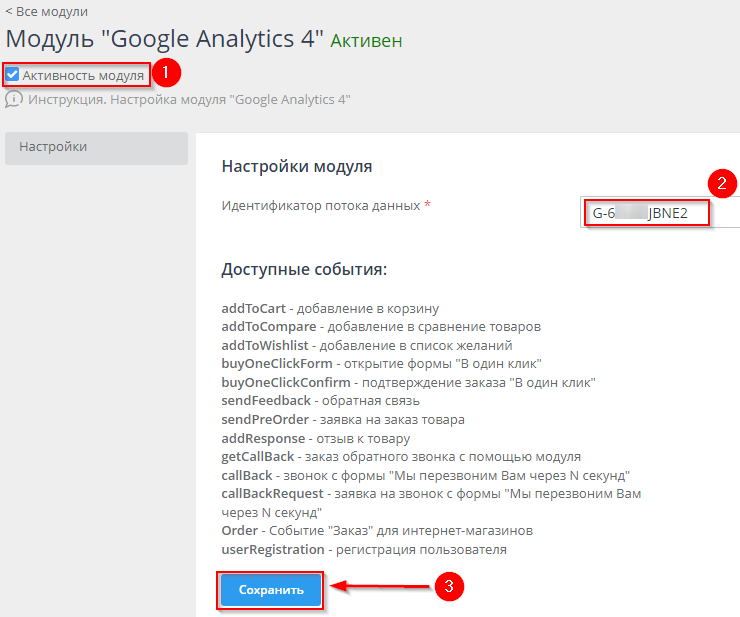Click the red asterisk required-field marker
The image size is (740, 617).
point(428,206)
